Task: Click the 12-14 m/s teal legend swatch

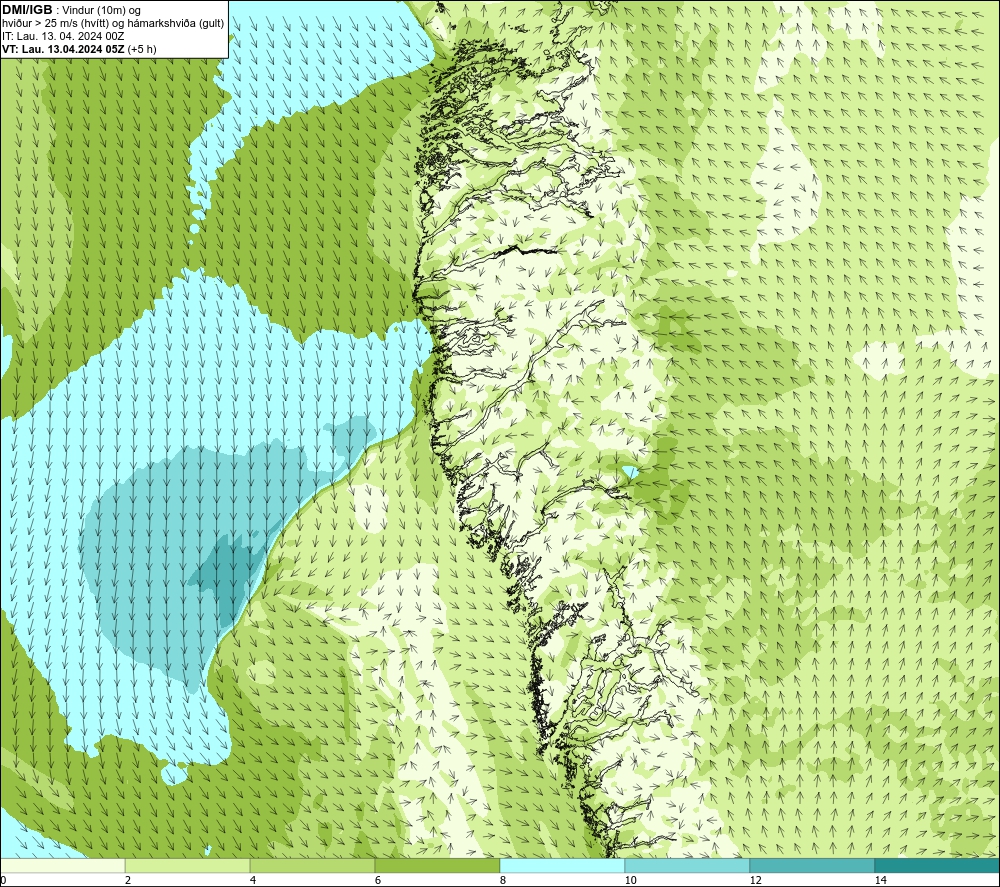Action: 812,865
